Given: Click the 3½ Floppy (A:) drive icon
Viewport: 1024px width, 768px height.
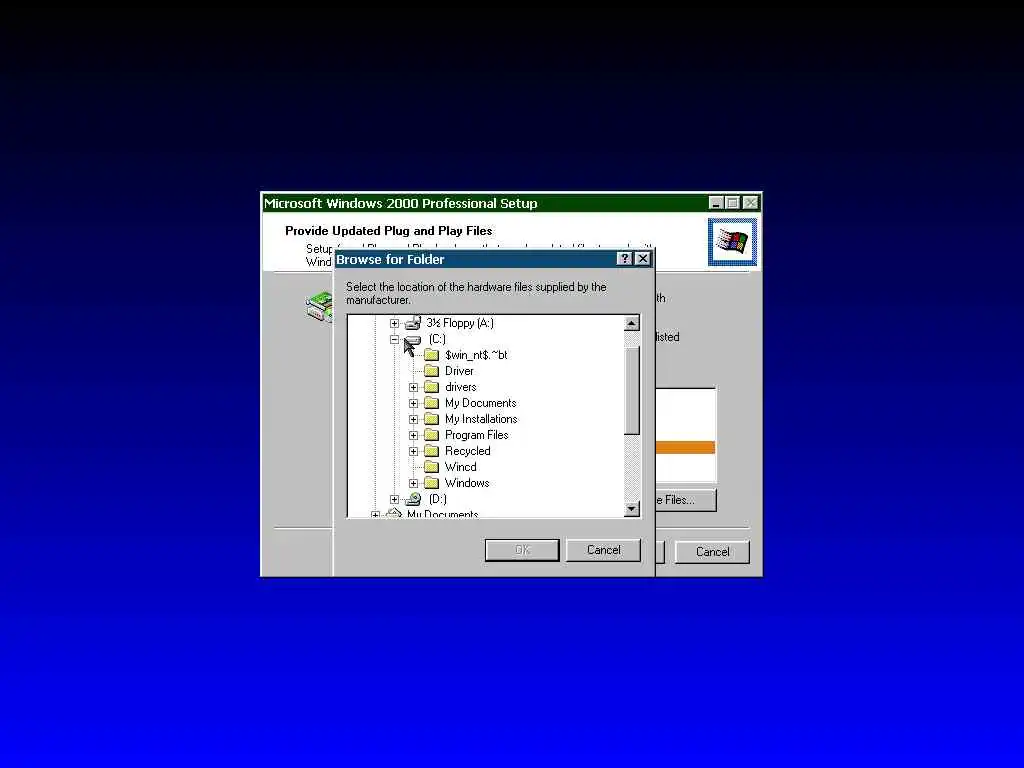Looking at the screenshot, I should 412,323.
